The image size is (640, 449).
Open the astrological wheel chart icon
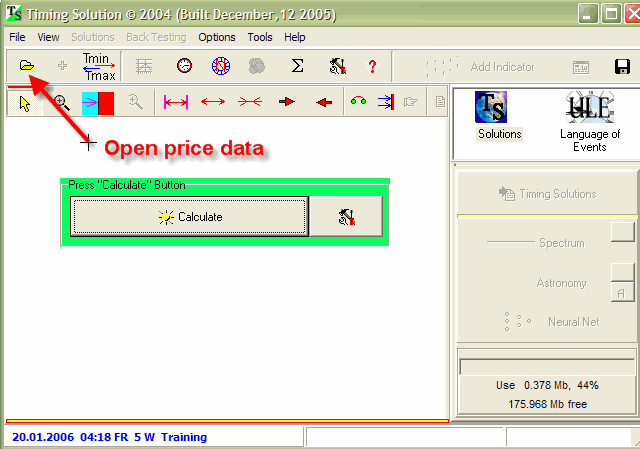[x=220, y=66]
